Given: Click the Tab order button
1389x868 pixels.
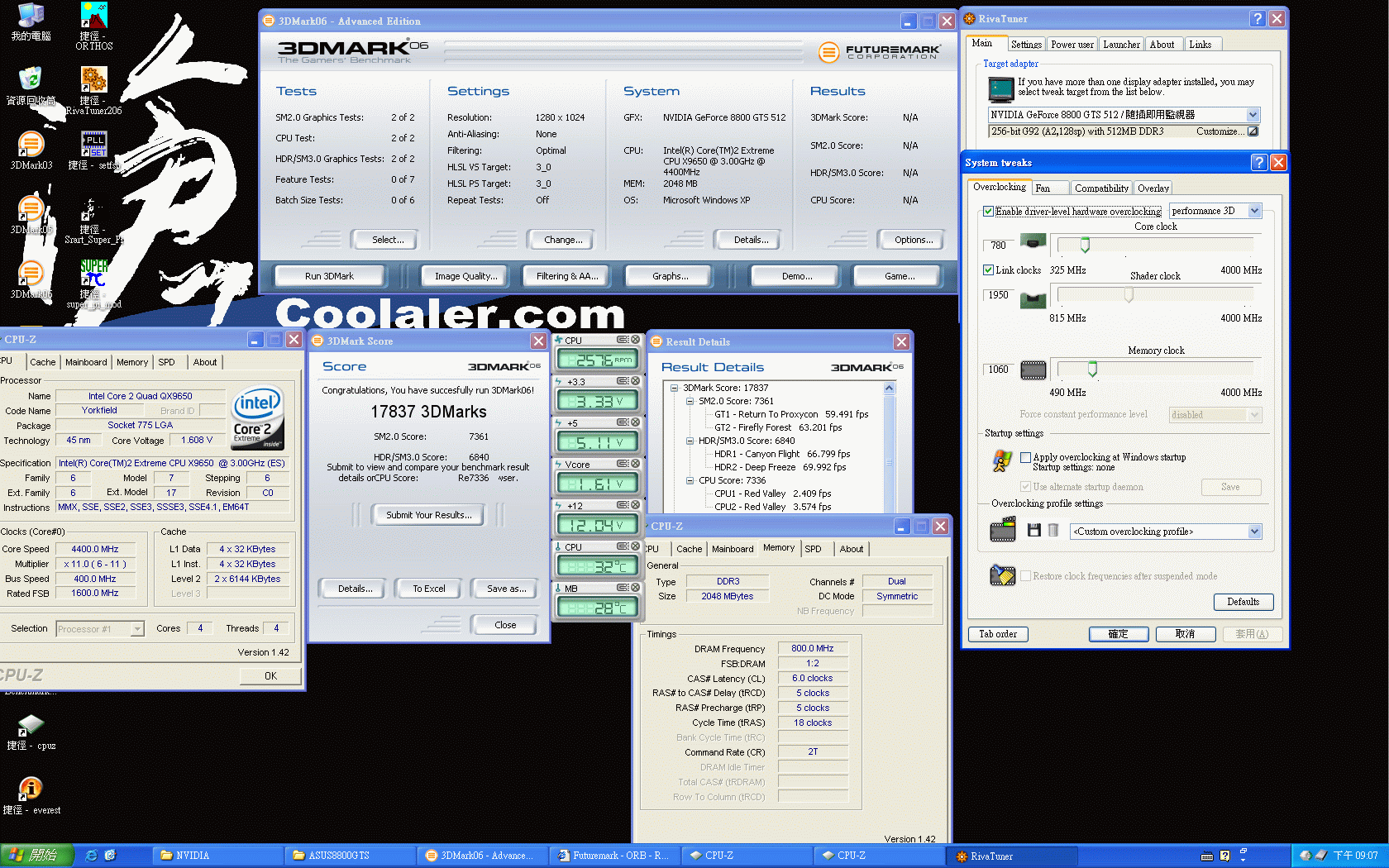Looking at the screenshot, I should tap(998, 634).
